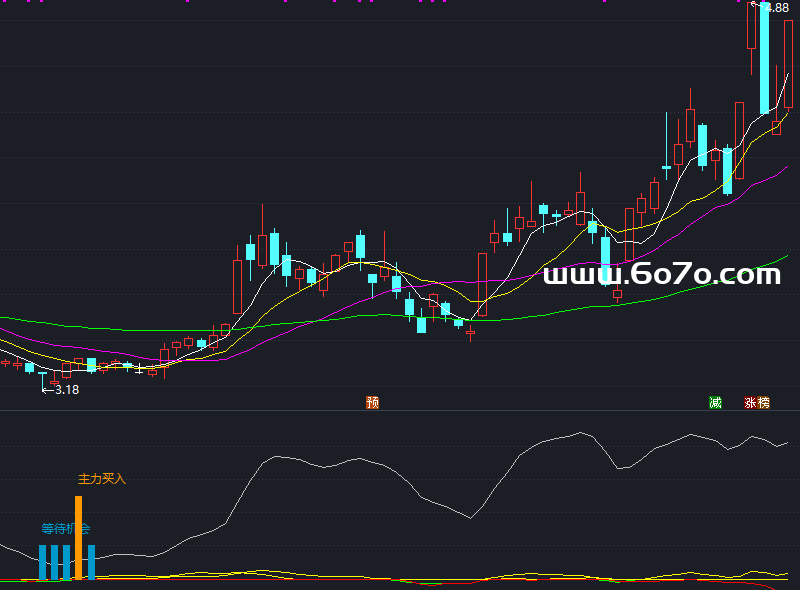Click the large cyan candle above the watermark
Image resolution: width=800 pixels, height=590 pixels.
(x=606, y=260)
